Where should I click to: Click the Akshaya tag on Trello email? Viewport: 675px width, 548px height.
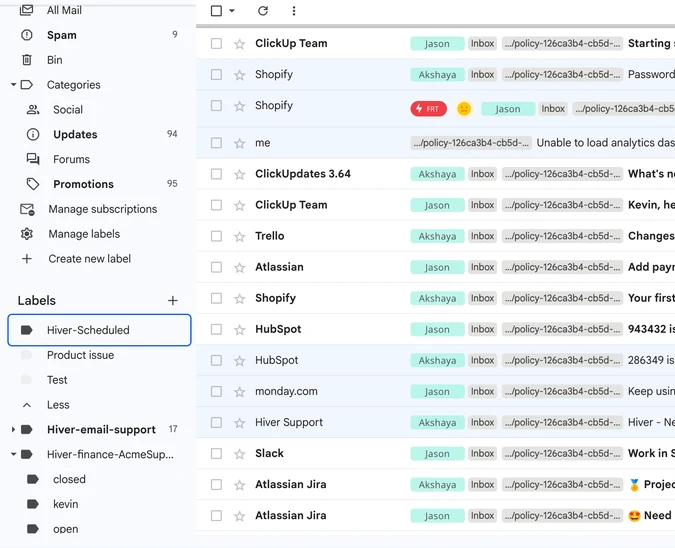tap(437, 236)
